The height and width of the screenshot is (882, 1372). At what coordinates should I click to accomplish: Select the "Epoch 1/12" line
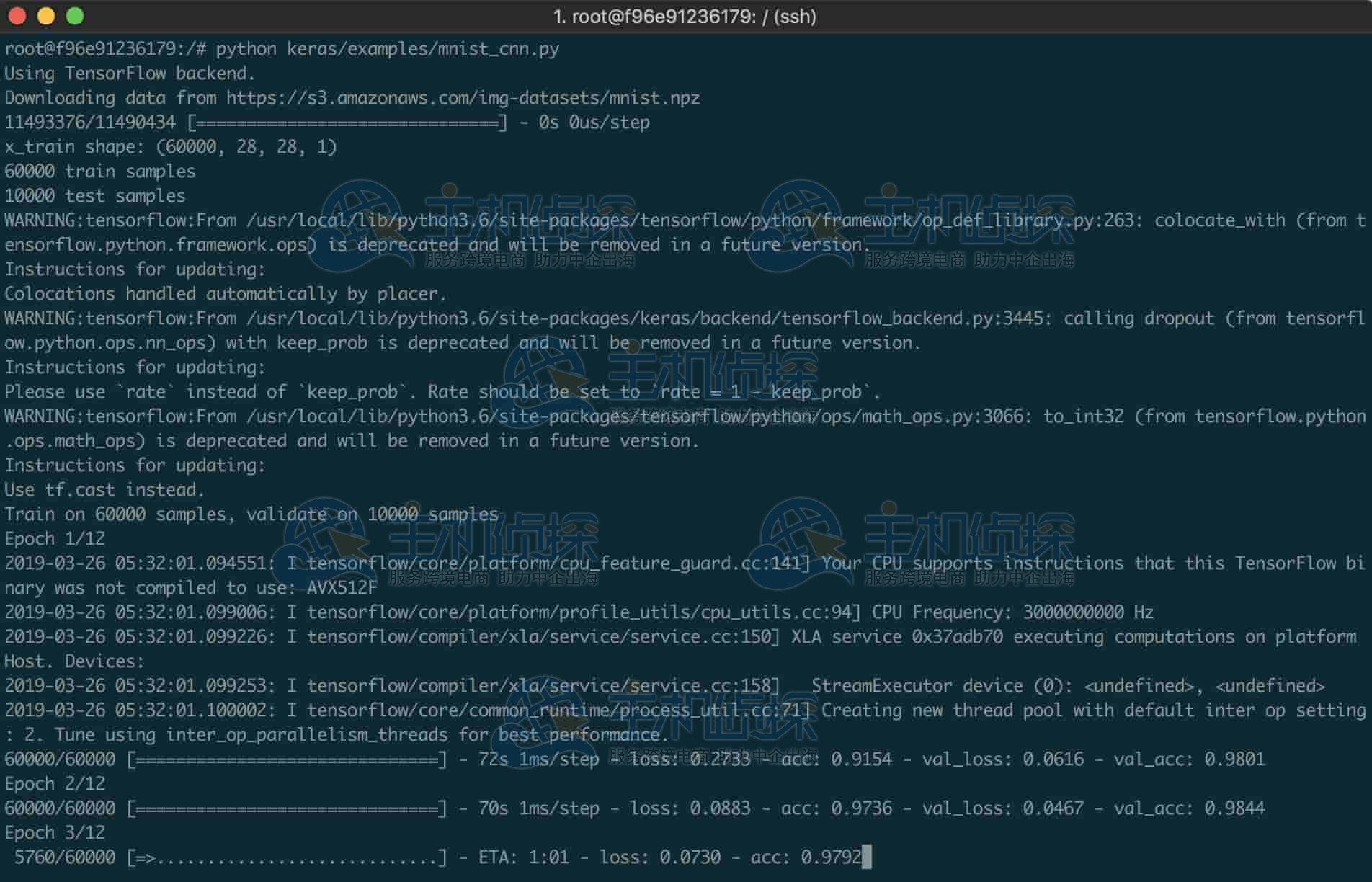[x=55, y=539]
